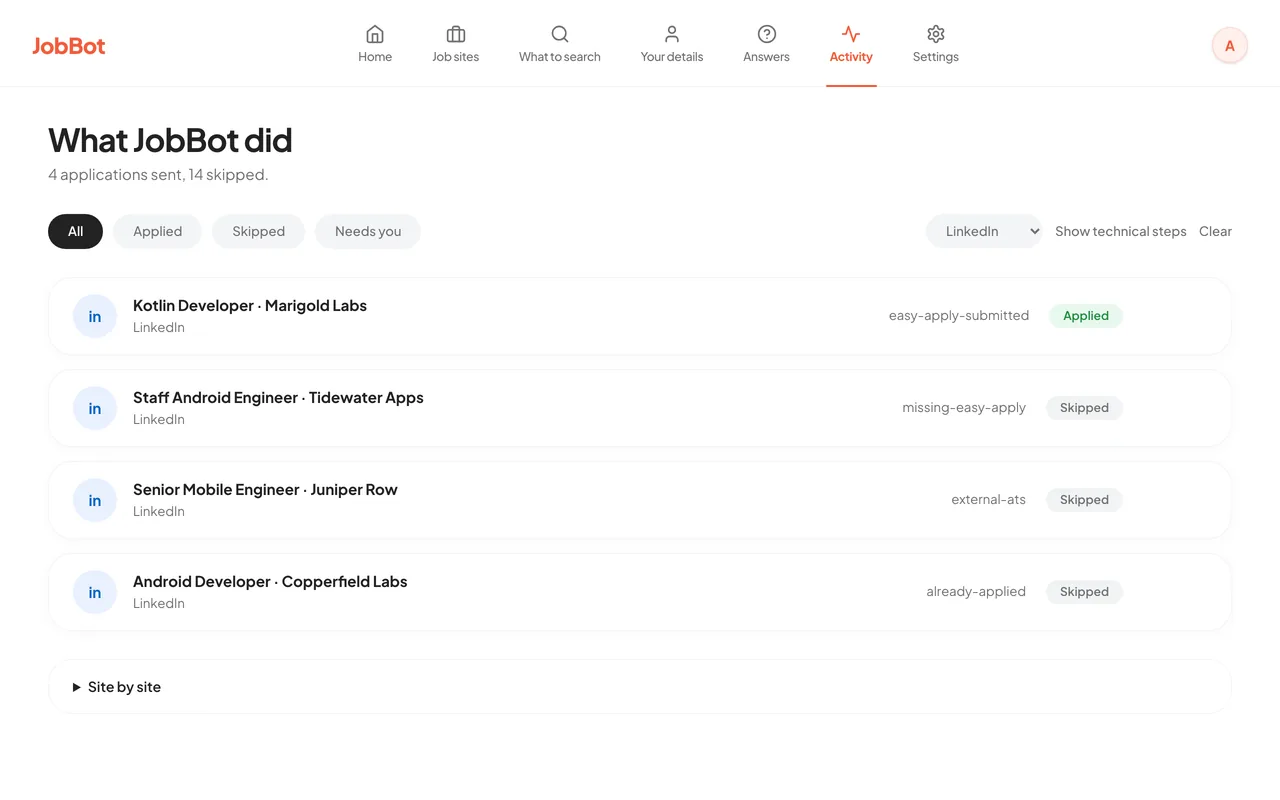1280x800 pixels.
Task: Click Skipped badge on Copperfield Labs row
Action: [1084, 592]
